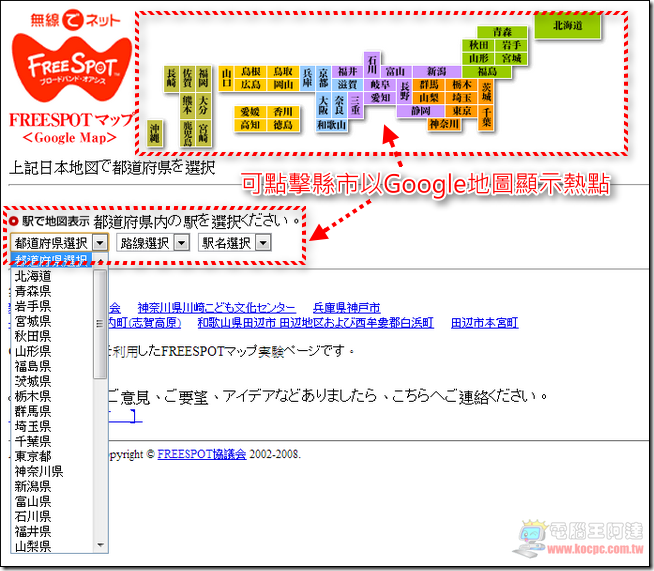Pick 宮城県 from the prefecture list
Viewport: 654px width, 571px height.
pyautogui.click(x=53, y=321)
